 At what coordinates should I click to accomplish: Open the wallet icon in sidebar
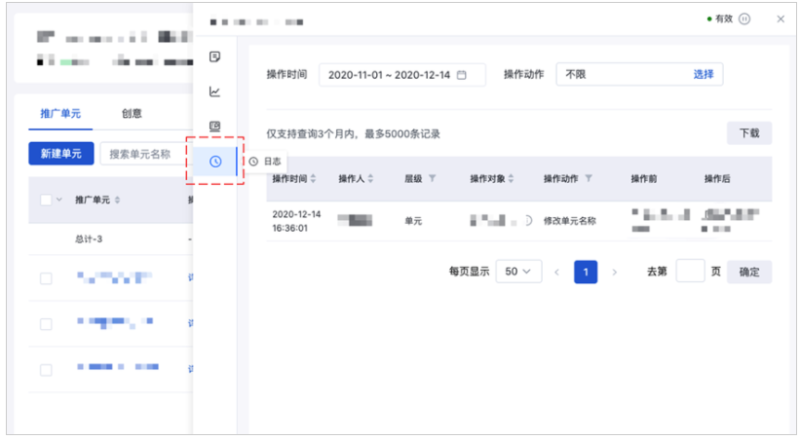[x=215, y=126]
